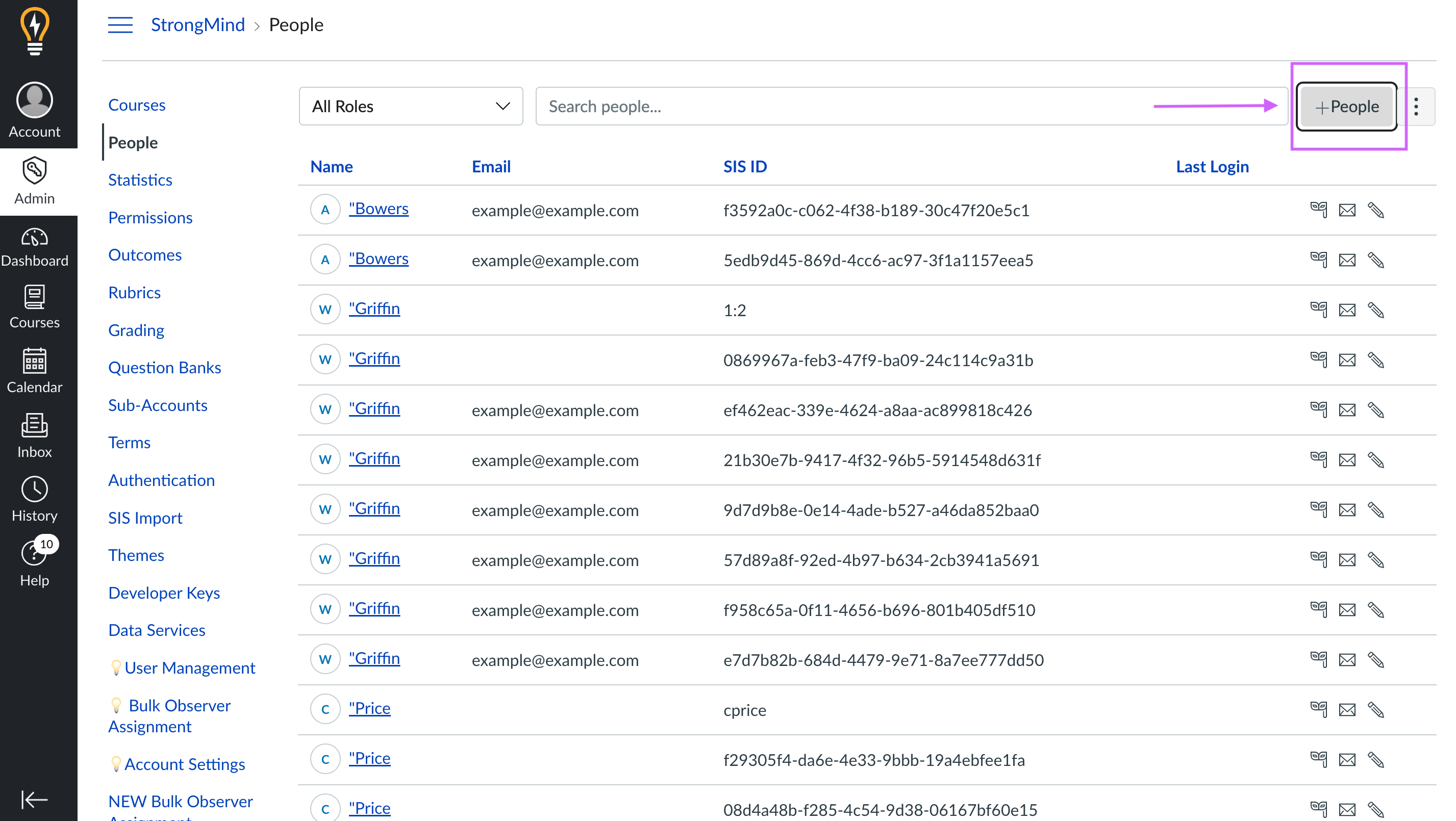Send message to Griffin with SIS ID 0869967a
The height and width of the screenshot is (821, 1456).
click(1347, 360)
